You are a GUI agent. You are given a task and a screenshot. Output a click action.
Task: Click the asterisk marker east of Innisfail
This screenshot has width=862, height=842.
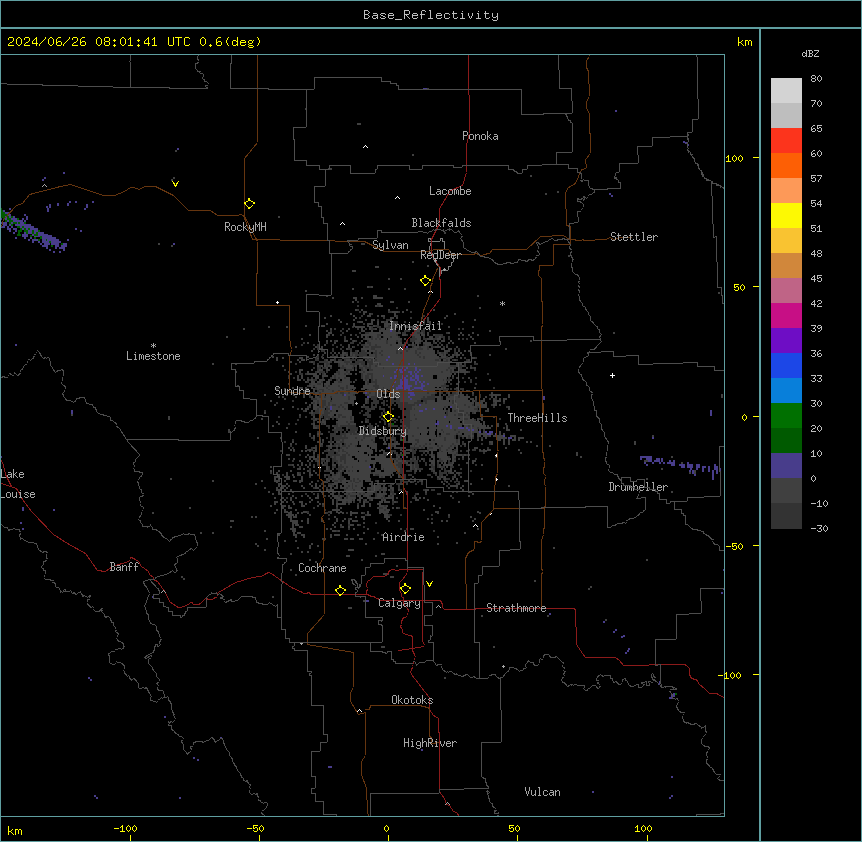(502, 303)
